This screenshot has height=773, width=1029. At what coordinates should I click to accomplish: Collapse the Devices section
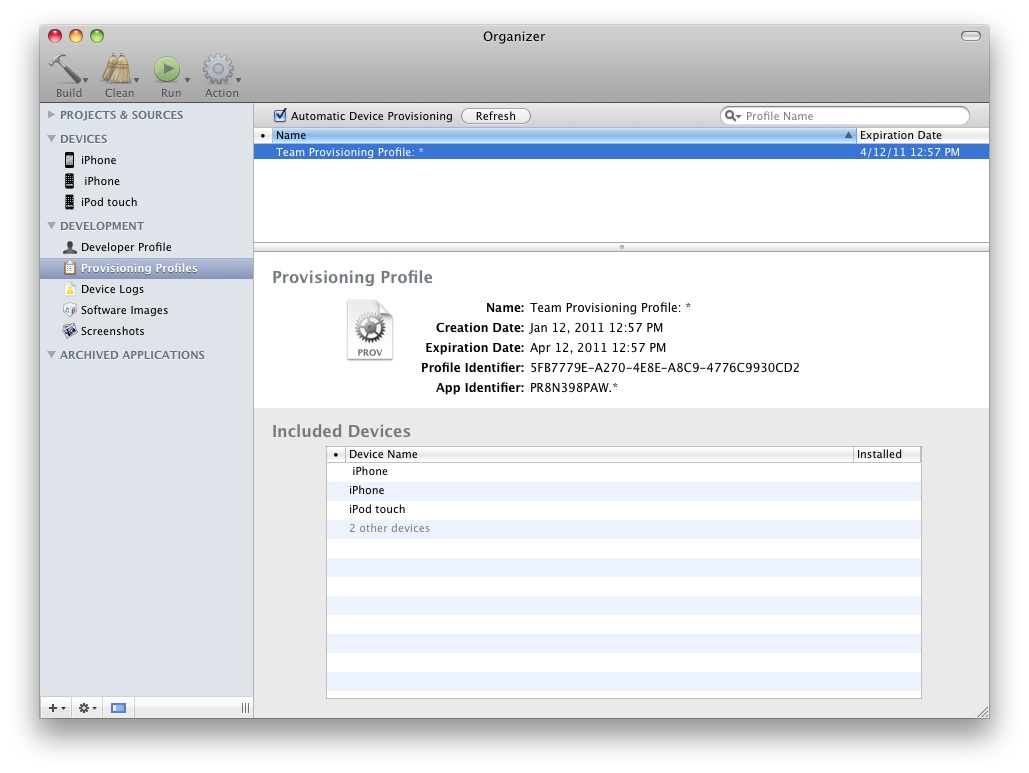[51, 138]
